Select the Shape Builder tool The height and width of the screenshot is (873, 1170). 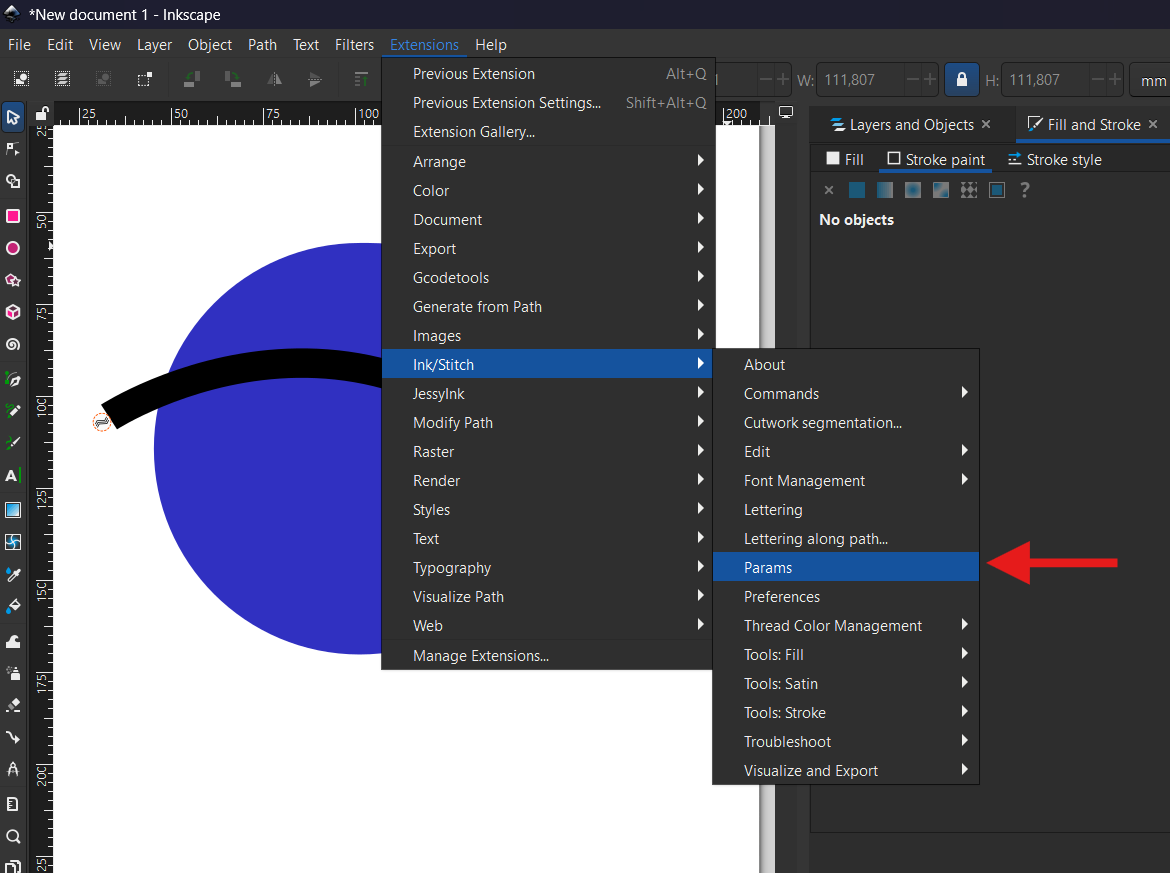pos(13,181)
